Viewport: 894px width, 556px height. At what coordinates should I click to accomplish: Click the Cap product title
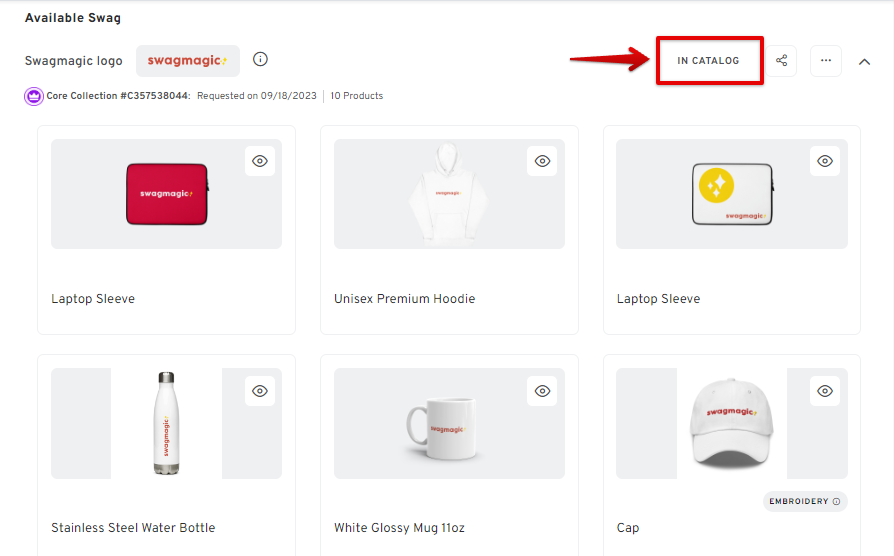(x=628, y=527)
